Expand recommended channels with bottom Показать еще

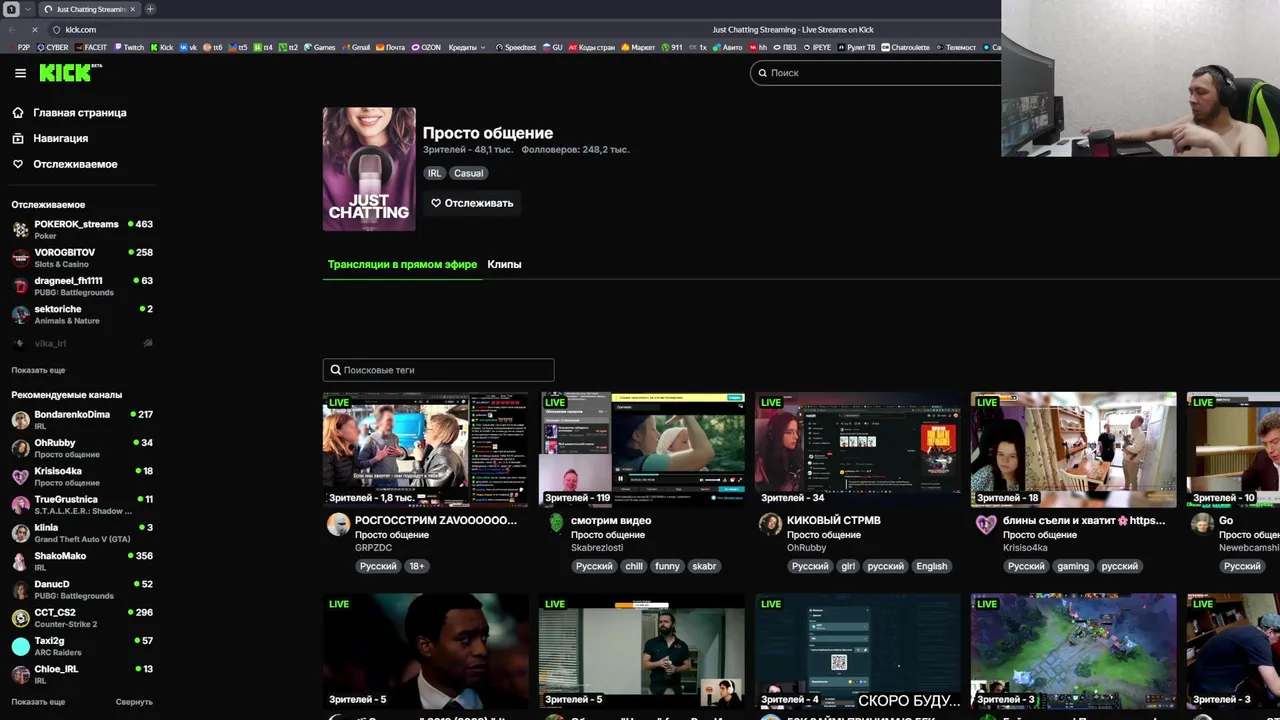click(38, 702)
